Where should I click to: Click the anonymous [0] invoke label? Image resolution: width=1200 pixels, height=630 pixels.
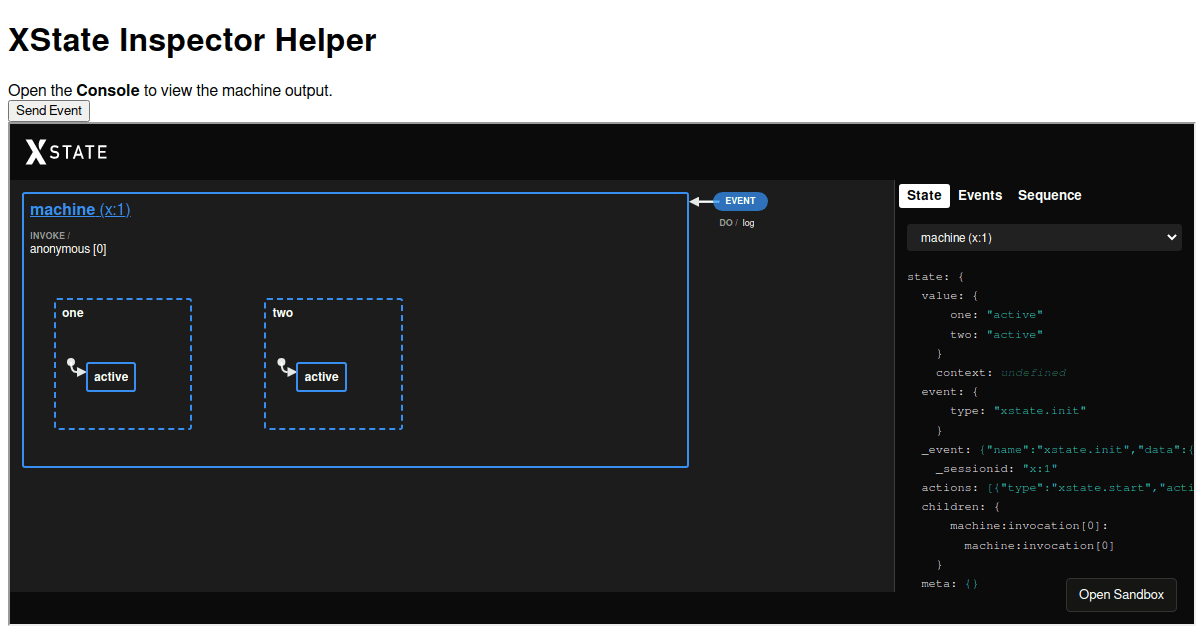coord(68,248)
